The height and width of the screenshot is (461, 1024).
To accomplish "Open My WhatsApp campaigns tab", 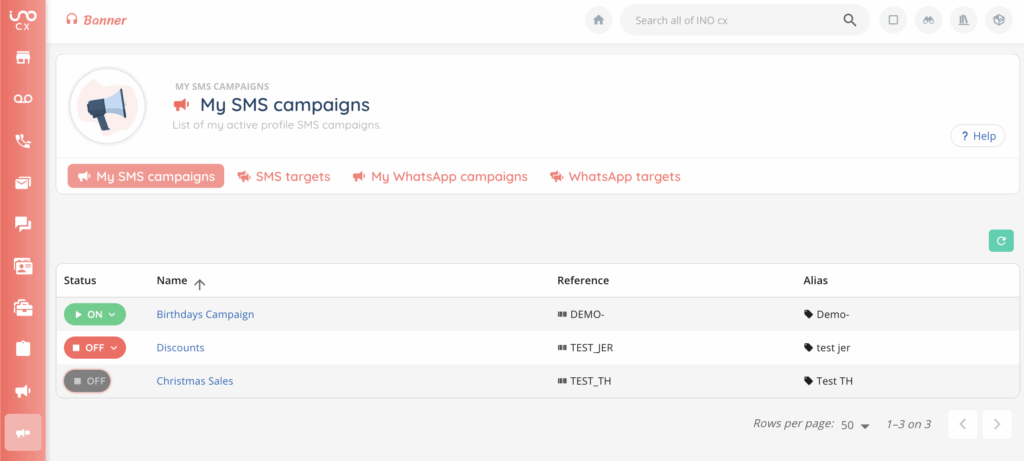I will 440,177.
